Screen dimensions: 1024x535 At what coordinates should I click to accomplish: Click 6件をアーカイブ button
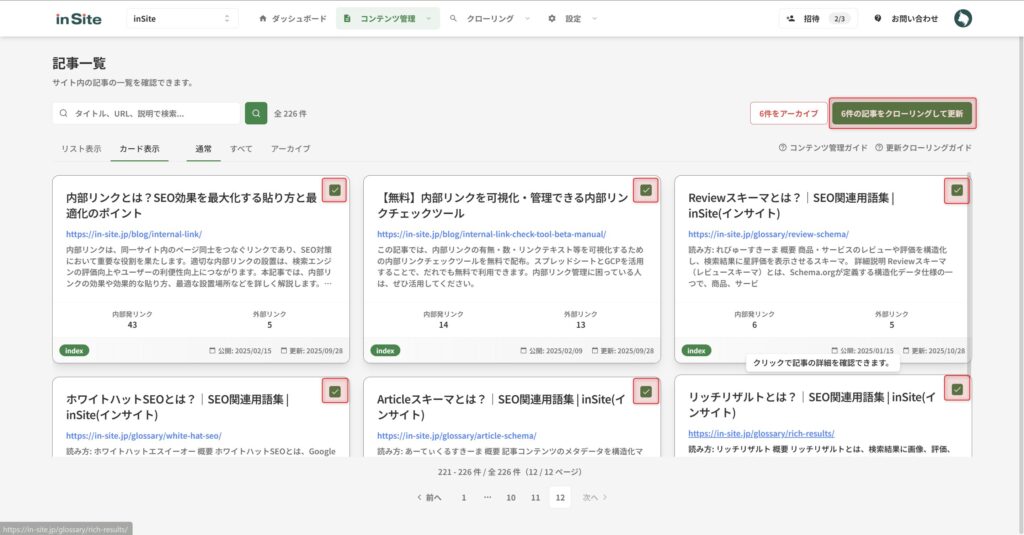(788, 113)
